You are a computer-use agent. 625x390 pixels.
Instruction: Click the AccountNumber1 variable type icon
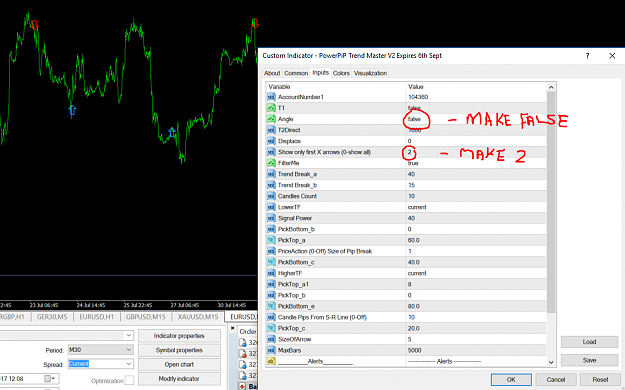[271, 97]
